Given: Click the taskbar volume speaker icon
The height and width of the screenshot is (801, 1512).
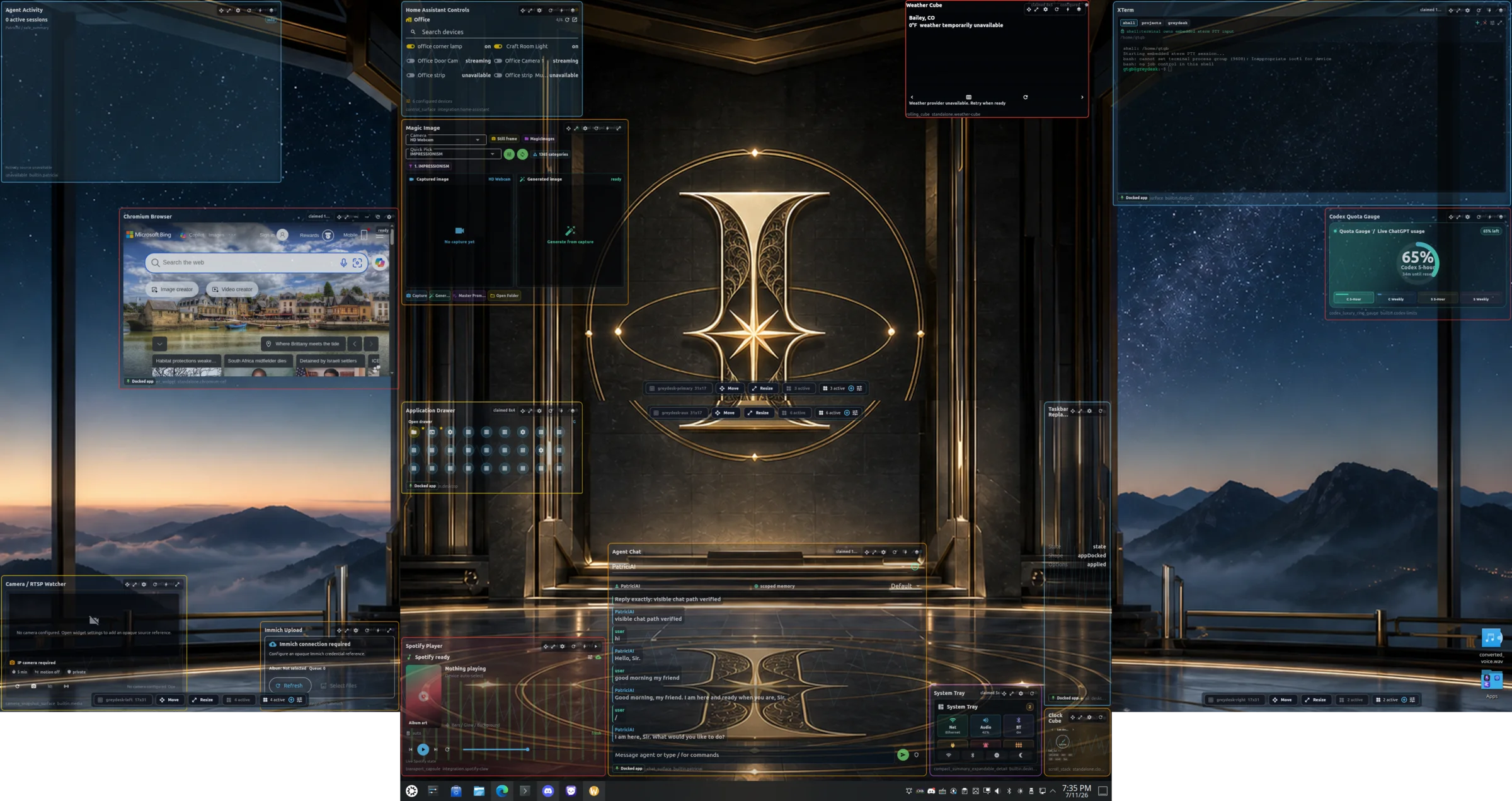Looking at the screenshot, I should (997, 791).
